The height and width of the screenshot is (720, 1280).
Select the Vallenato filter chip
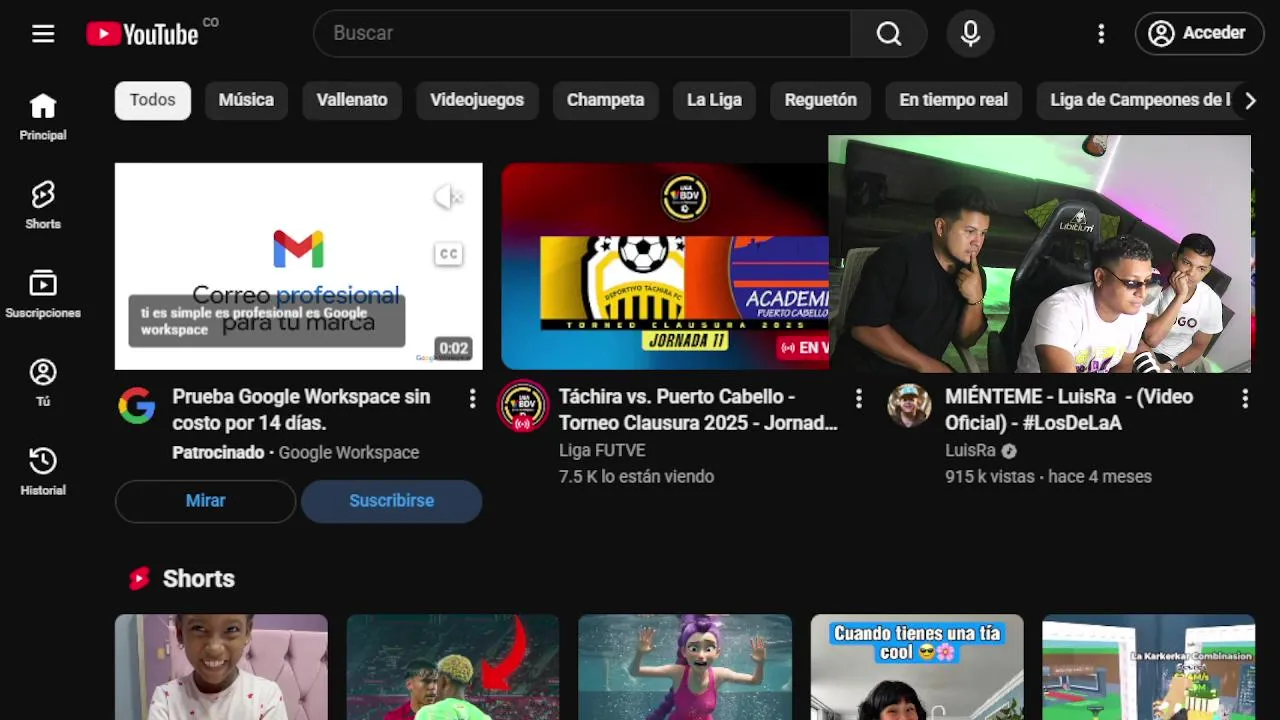point(352,100)
